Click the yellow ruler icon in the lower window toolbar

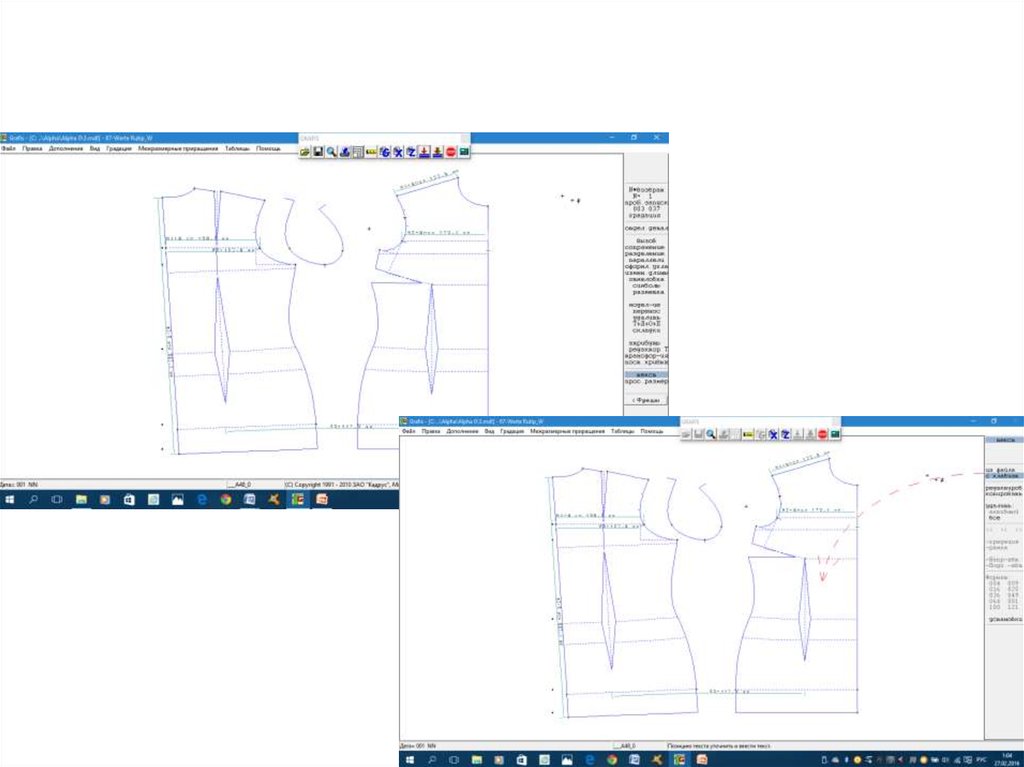(x=748, y=434)
